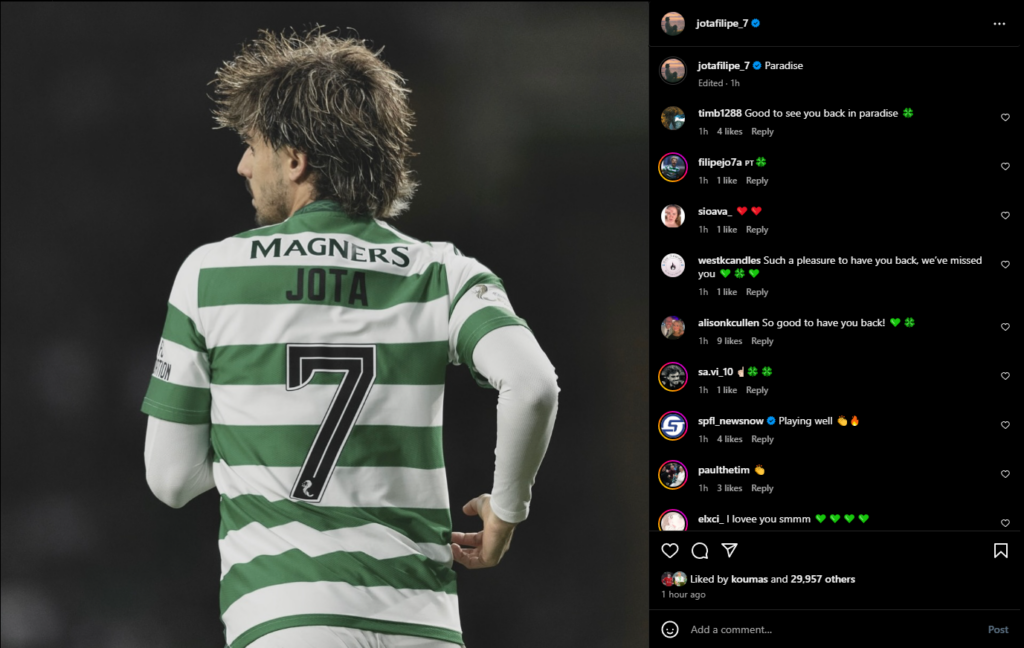Share the post via paper plane icon

pyautogui.click(x=729, y=551)
